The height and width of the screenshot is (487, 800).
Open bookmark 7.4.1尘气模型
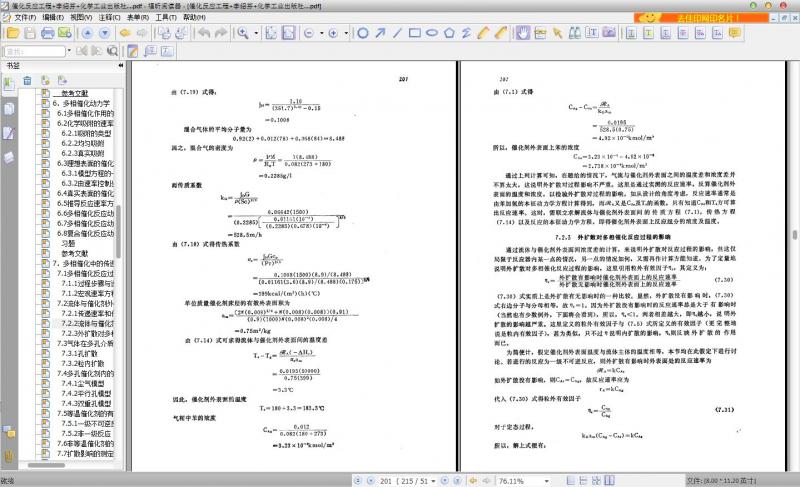click(x=83, y=383)
